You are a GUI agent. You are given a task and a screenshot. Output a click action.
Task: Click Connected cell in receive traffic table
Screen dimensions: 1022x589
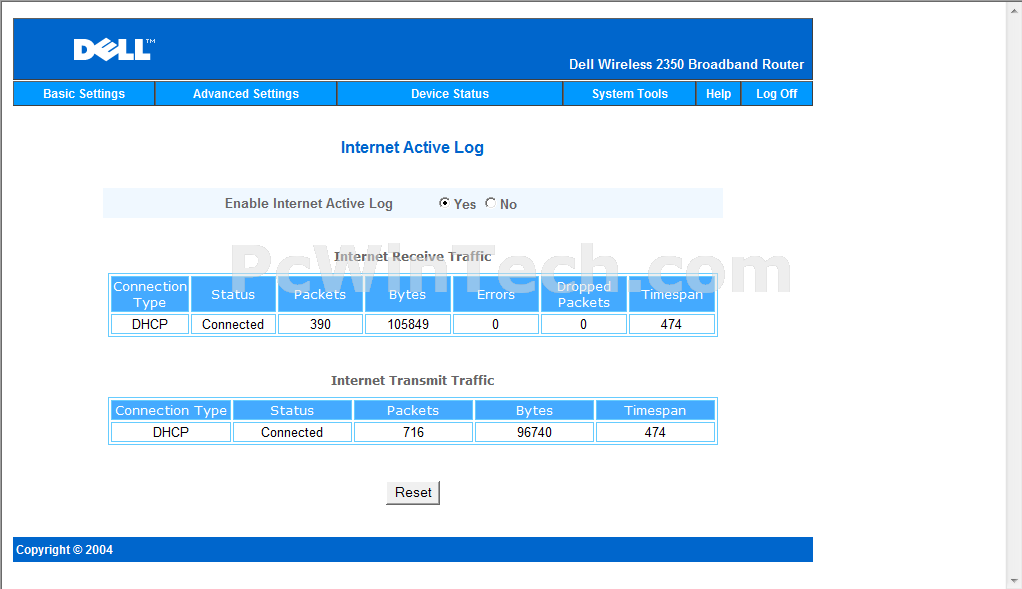click(233, 324)
